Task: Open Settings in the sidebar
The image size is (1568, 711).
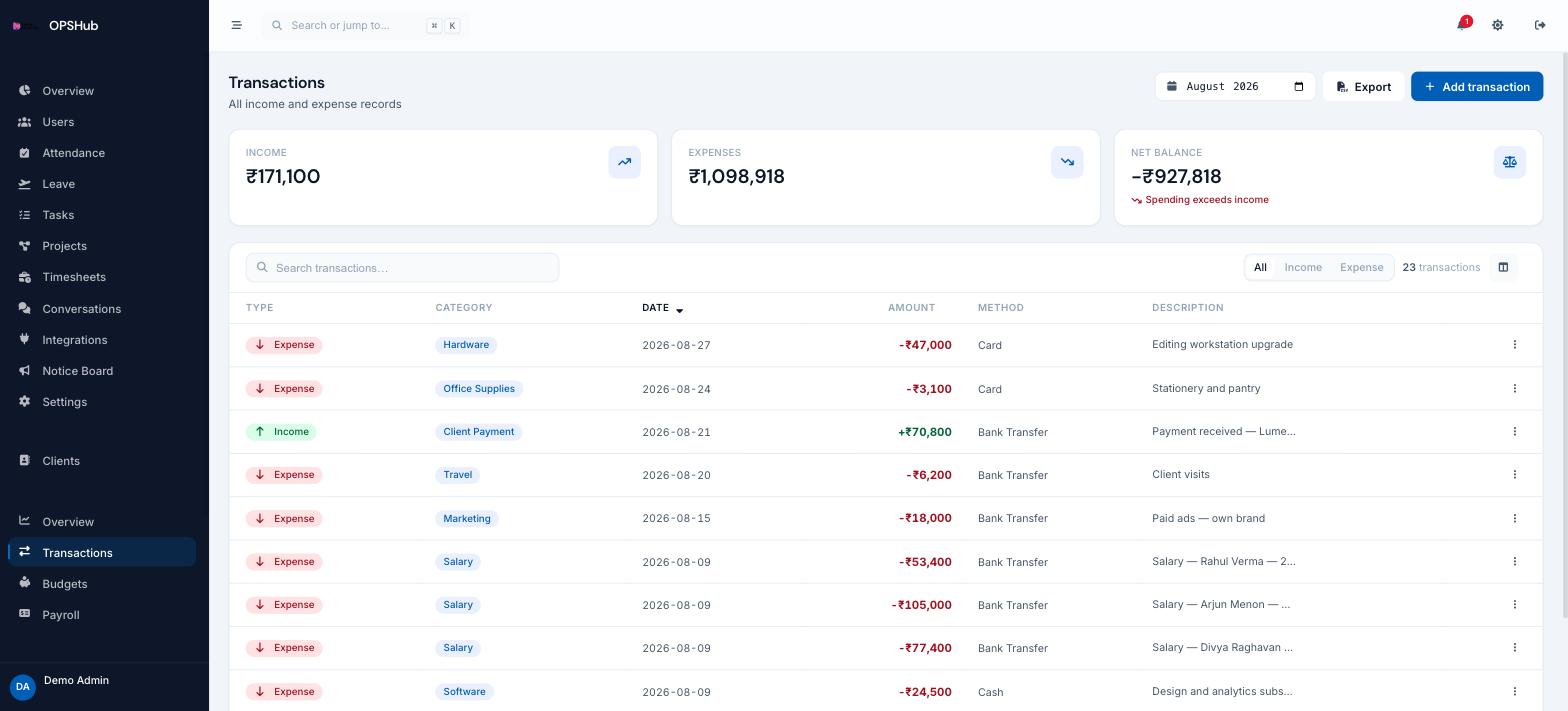Action: 102,402
